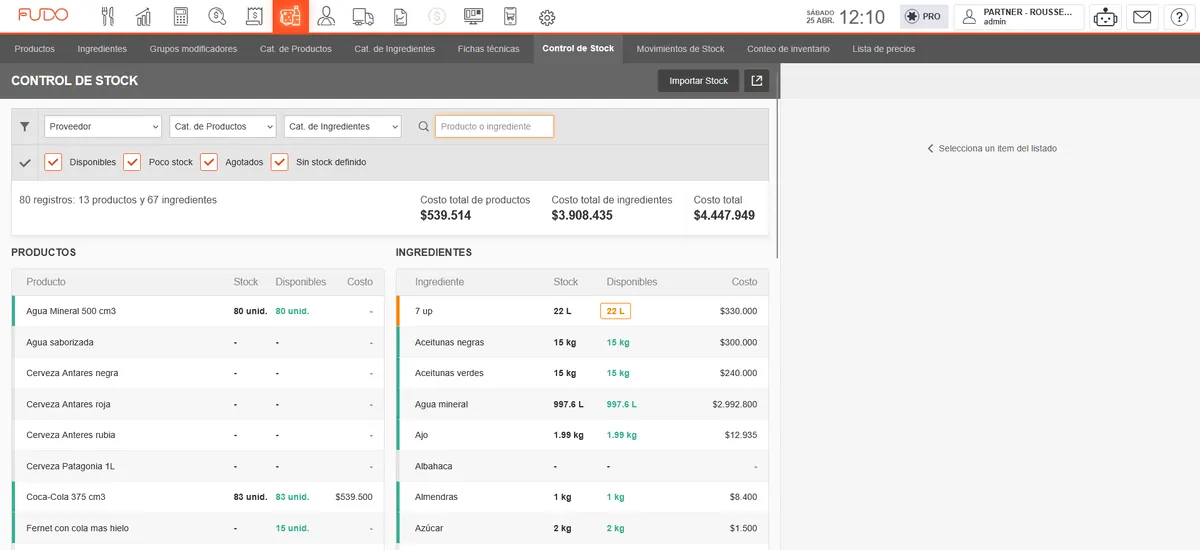Open the fork and knife sales icon

pyautogui.click(x=108, y=17)
